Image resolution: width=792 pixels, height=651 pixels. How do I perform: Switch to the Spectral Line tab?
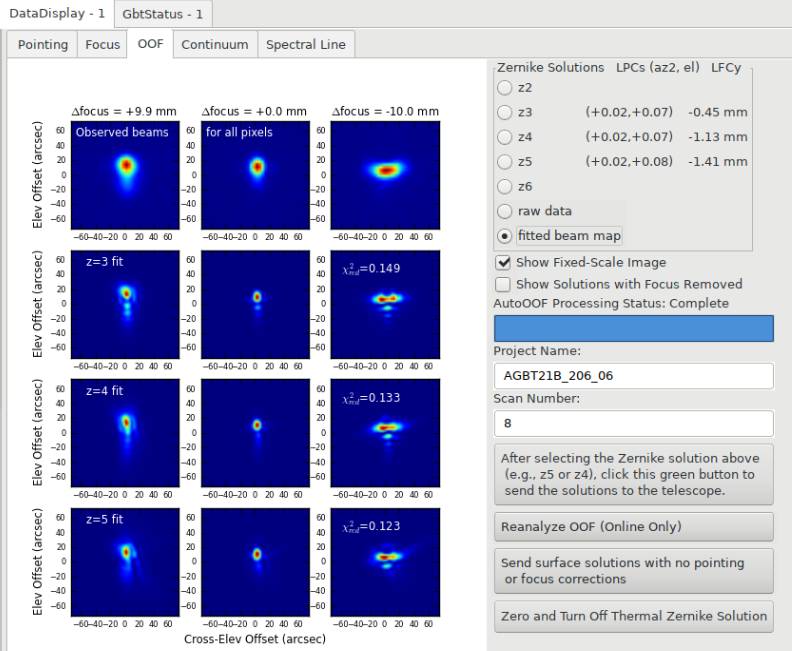pos(306,44)
